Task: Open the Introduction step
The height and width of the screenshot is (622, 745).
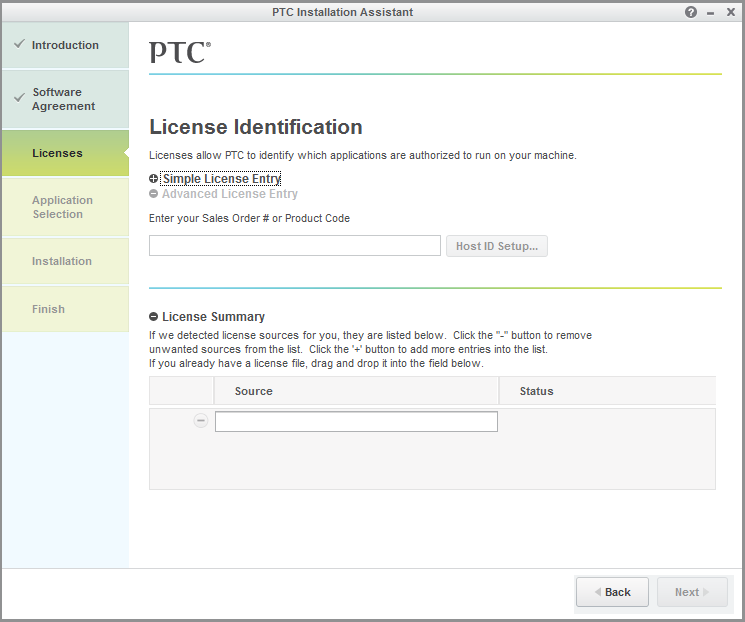Action: (x=66, y=45)
